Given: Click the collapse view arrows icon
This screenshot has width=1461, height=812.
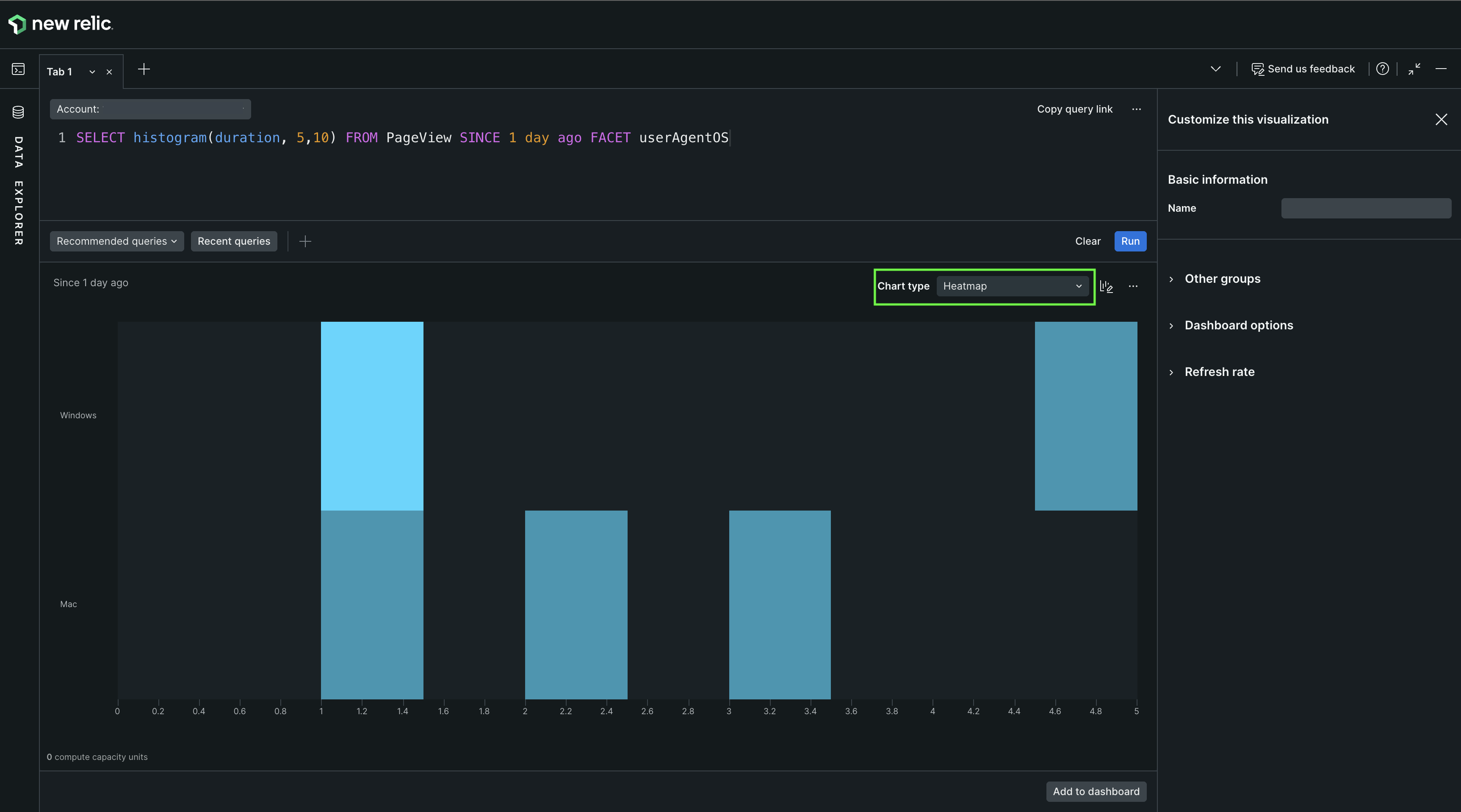Looking at the screenshot, I should click(x=1414, y=69).
